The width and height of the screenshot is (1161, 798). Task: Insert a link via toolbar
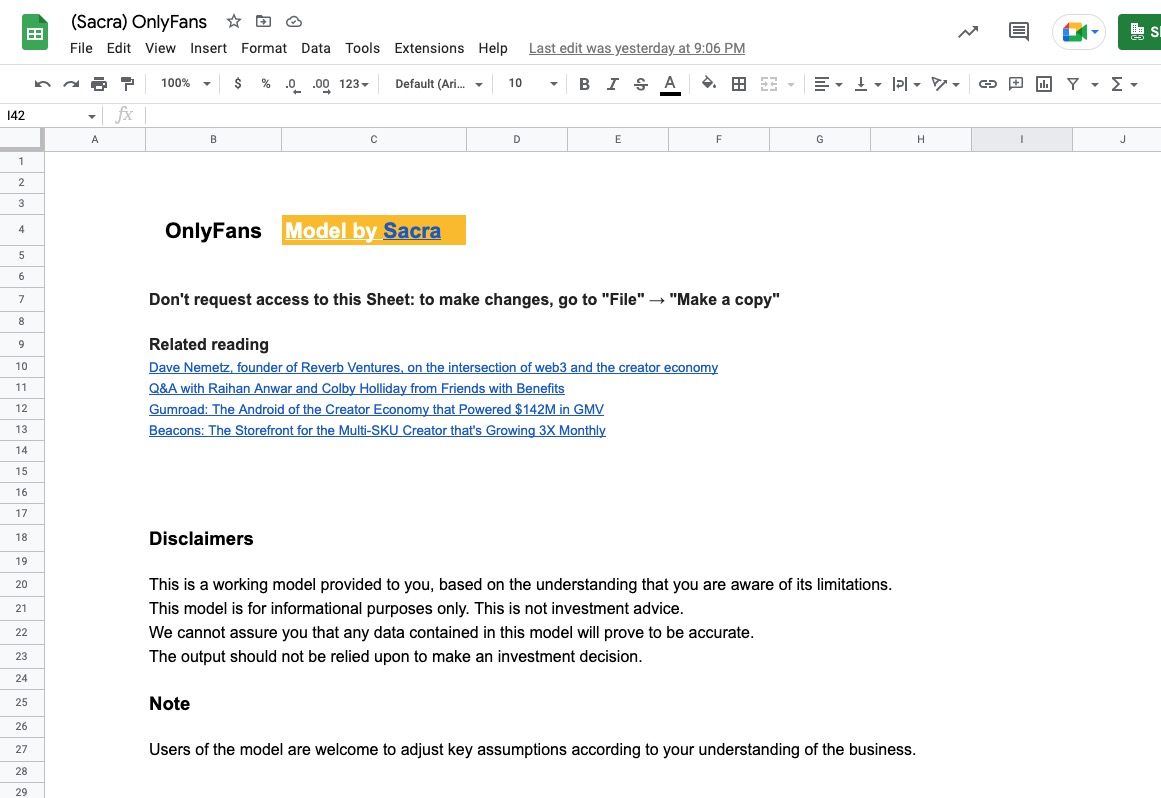pyautogui.click(x=988, y=84)
